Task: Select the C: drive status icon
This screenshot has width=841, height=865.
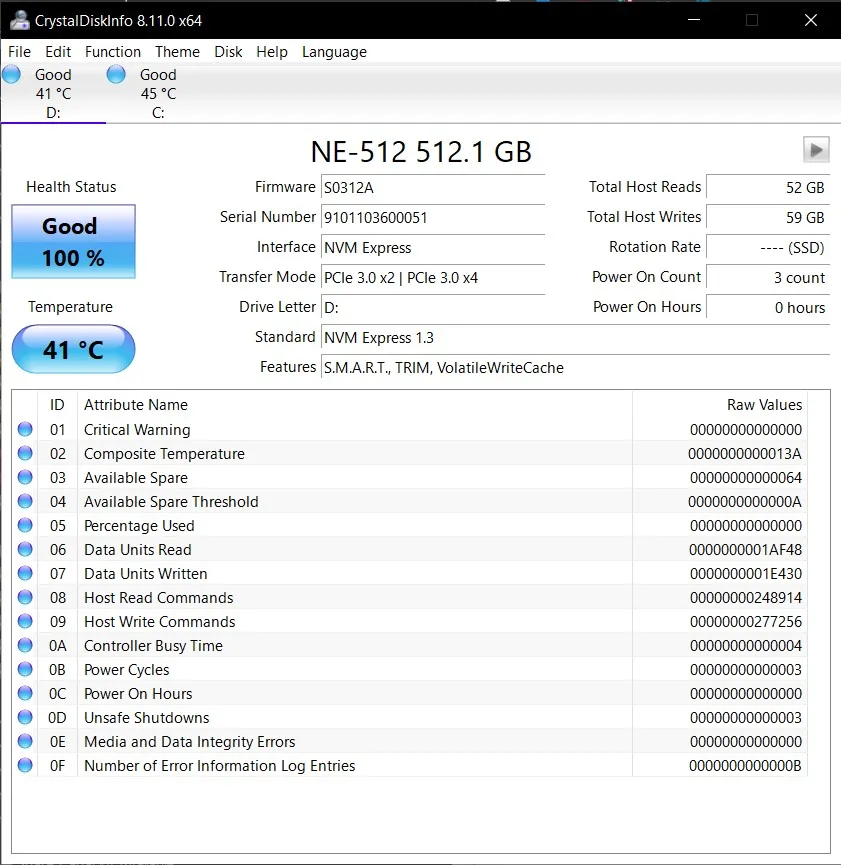Action: click(x=117, y=74)
